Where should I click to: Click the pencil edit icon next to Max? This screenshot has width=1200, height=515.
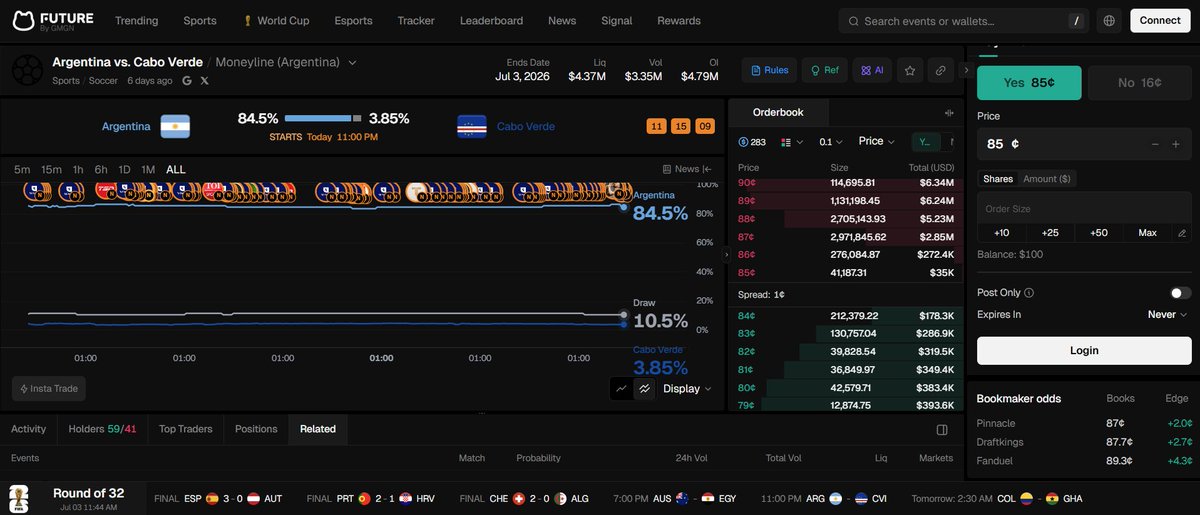tap(1182, 233)
